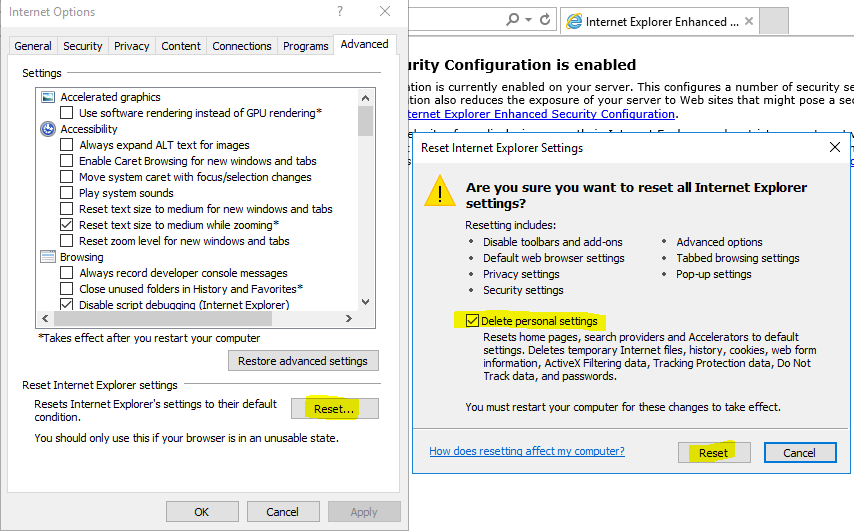This screenshot has width=854, height=532.
Task: Close the Internet Options window
Action: click(x=385, y=11)
